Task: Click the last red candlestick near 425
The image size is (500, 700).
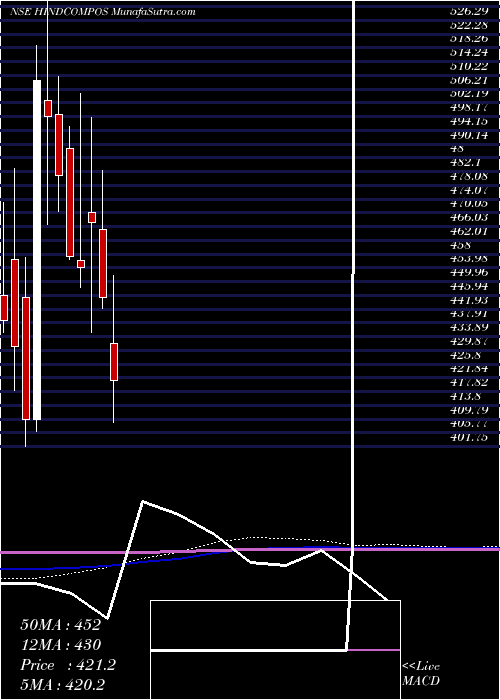Action: 114,362
